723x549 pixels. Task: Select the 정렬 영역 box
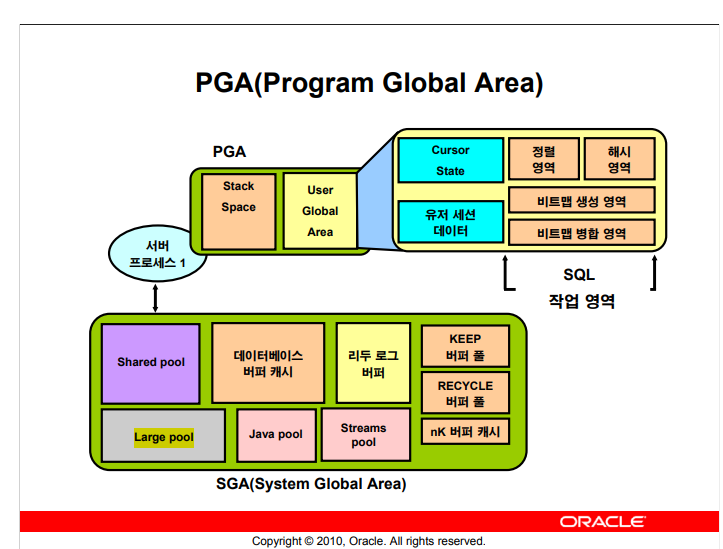[544, 159]
